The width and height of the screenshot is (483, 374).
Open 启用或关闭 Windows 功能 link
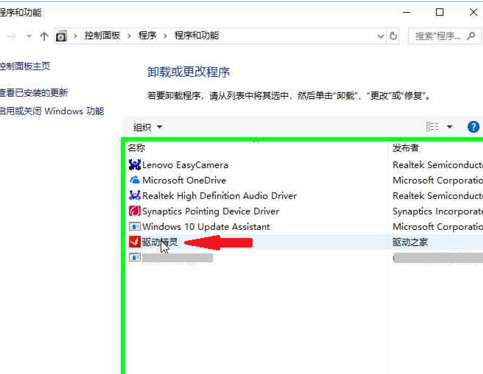click(52, 111)
